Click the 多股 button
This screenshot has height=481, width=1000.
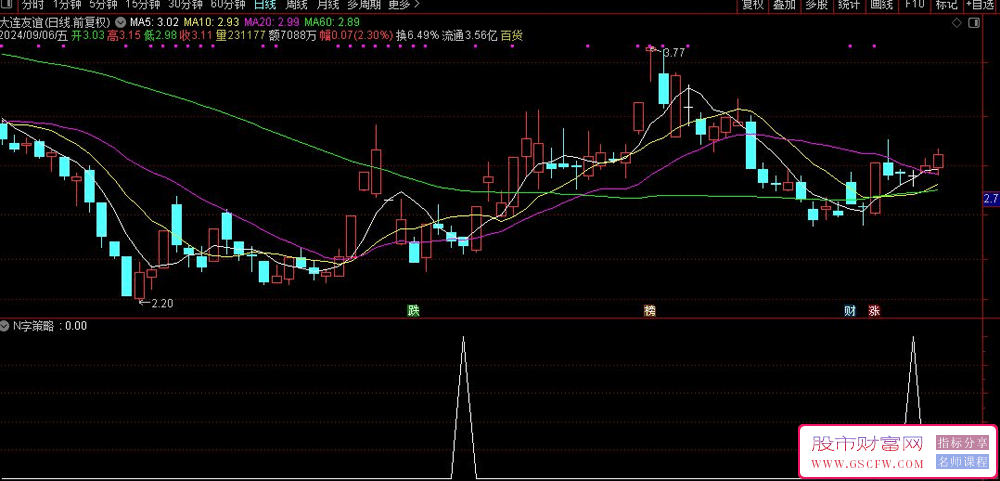coord(816,4)
